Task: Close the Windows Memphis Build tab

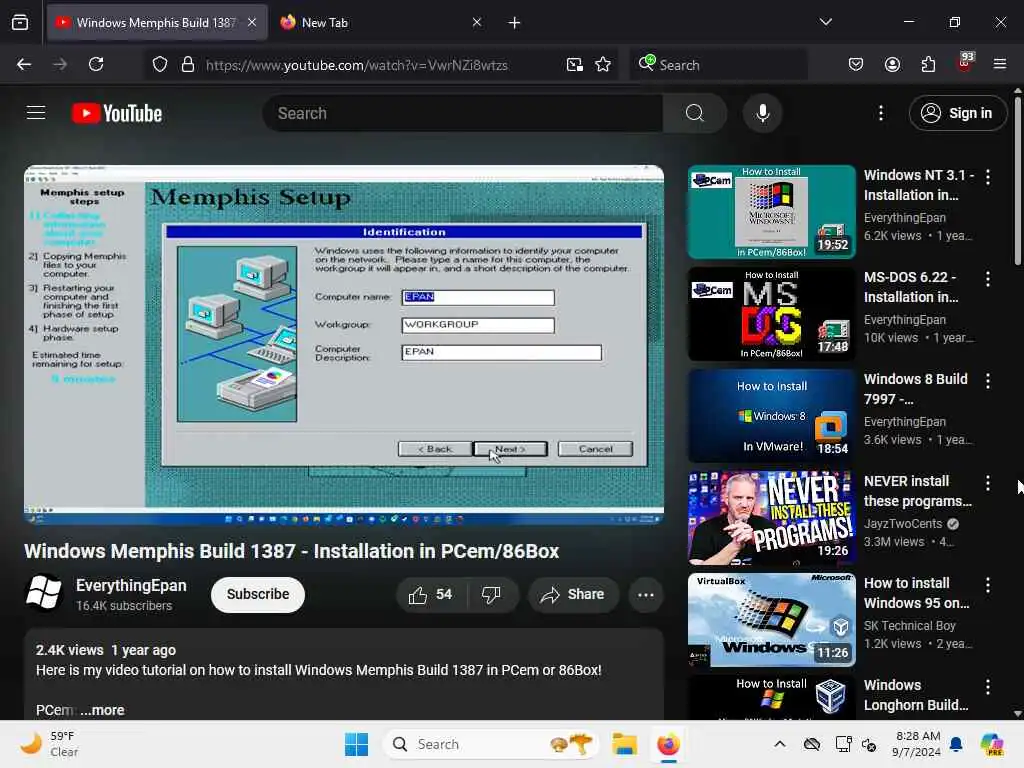Action: (x=252, y=22)
